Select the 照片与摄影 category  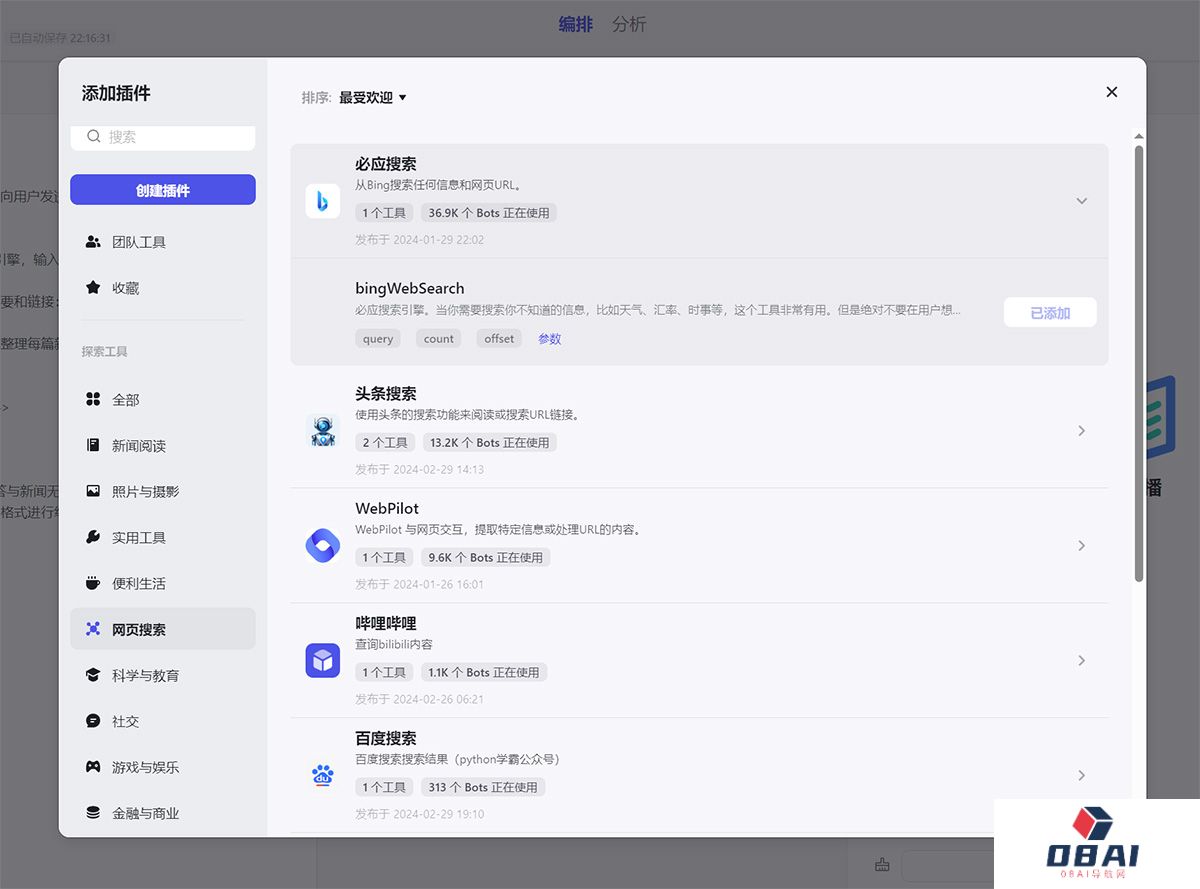(x=163, y=492)
